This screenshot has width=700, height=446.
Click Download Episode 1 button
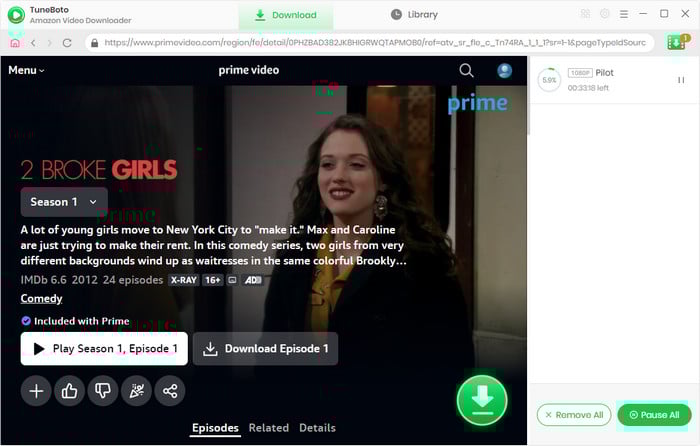point(266,348)
